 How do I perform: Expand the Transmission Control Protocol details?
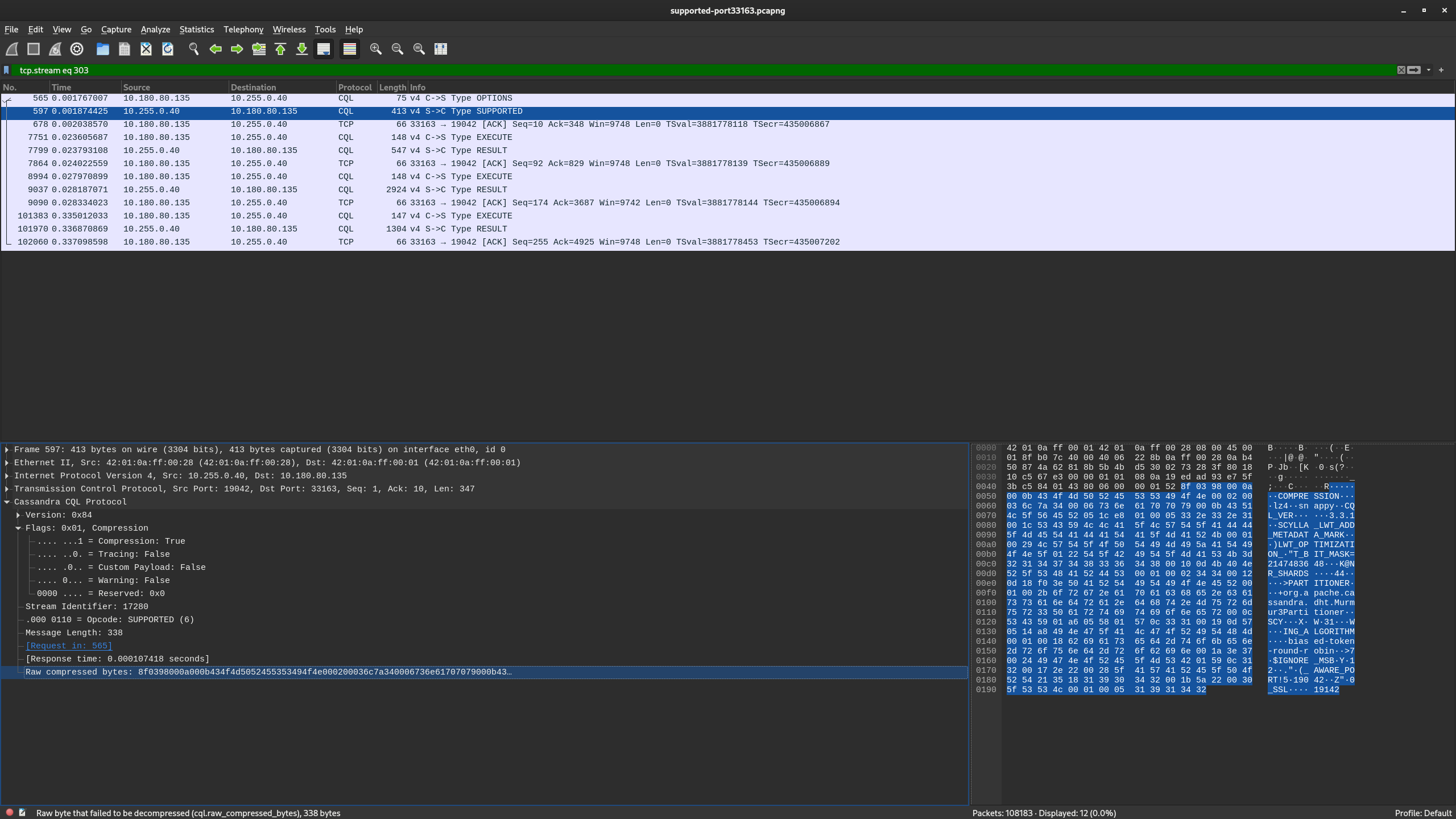[6, 489]
